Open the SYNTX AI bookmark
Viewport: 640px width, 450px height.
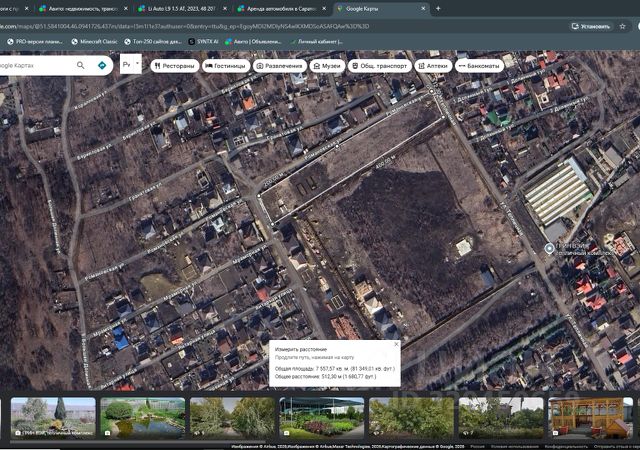(207, 41)
